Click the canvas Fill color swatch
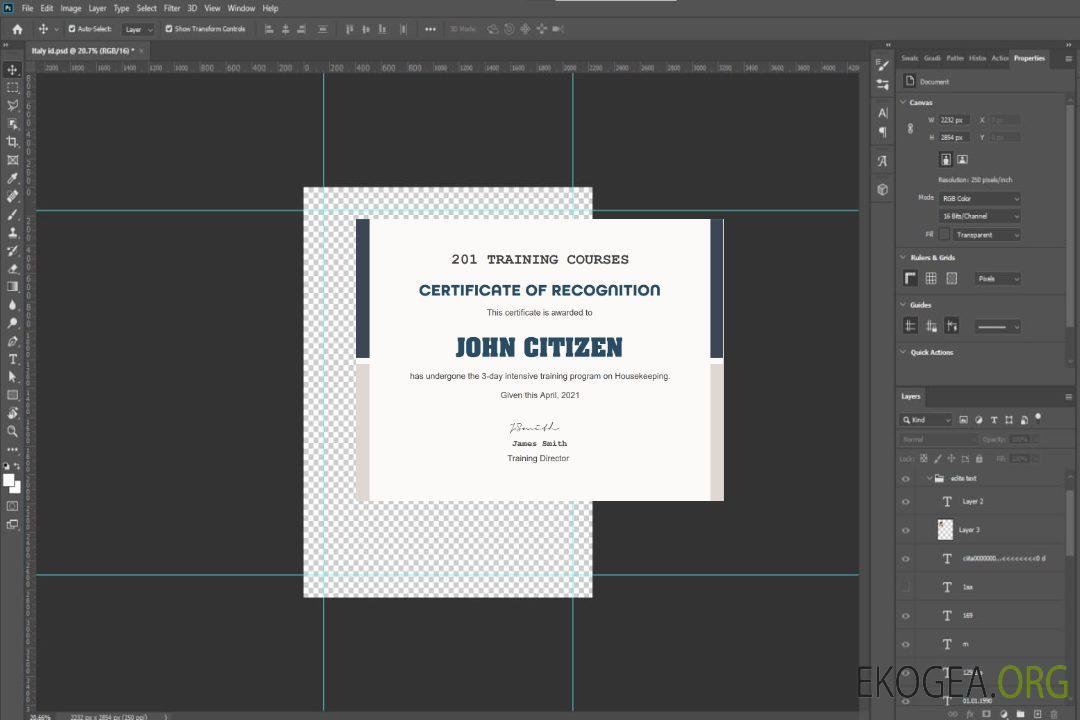The image size is (1080, 720). tap(944, 235)
